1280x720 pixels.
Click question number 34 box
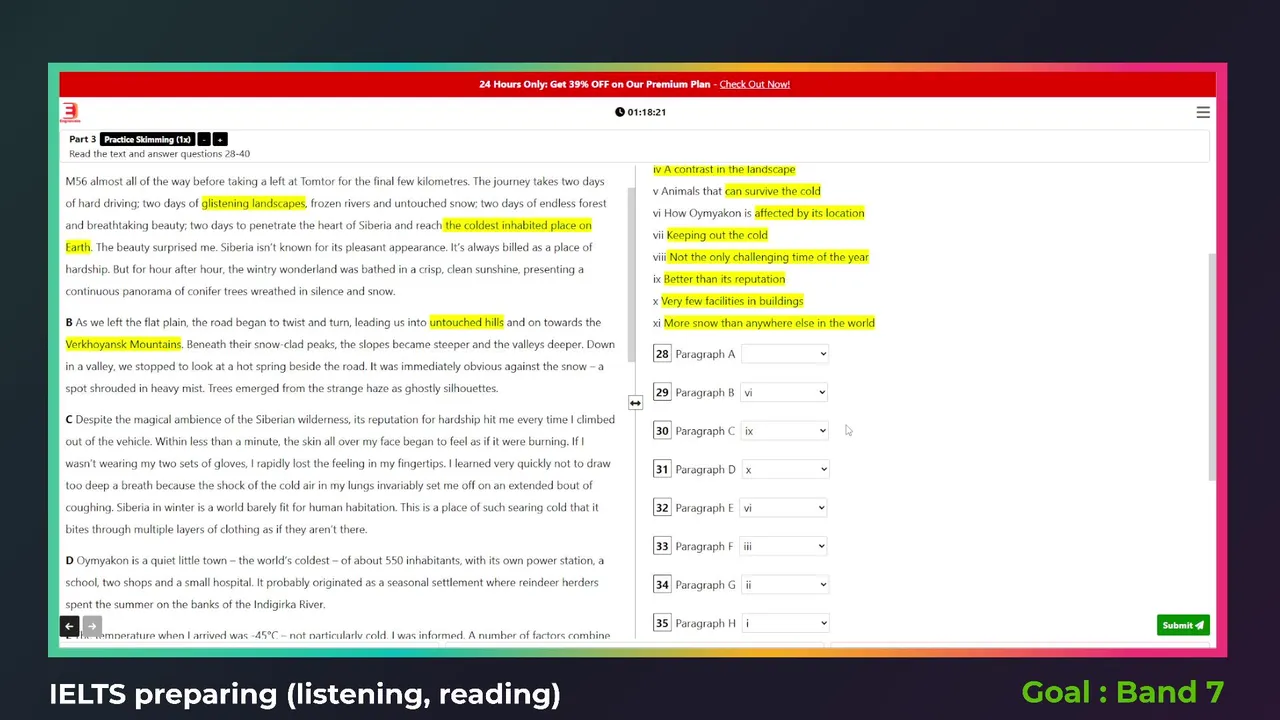pos(662,585)
